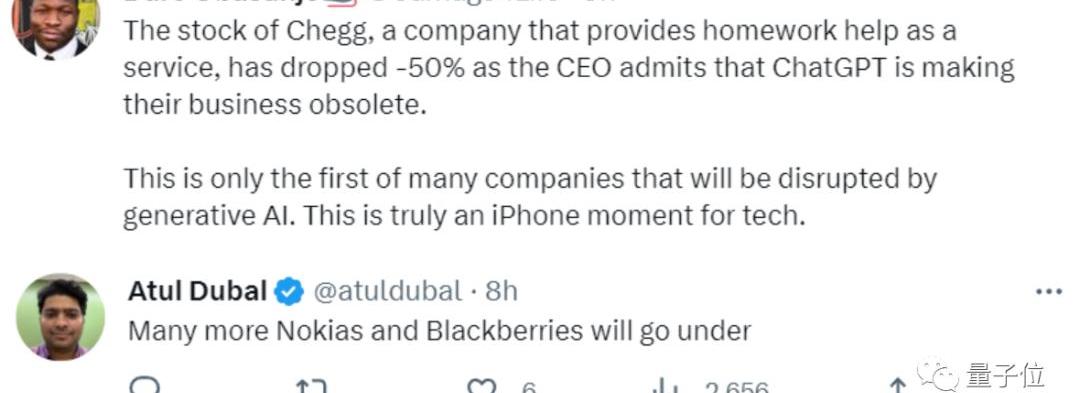The width and height of the screenshot is (1080, 393).
Task: Click the reply speech-bubble icon
Action: click(144, 386)
